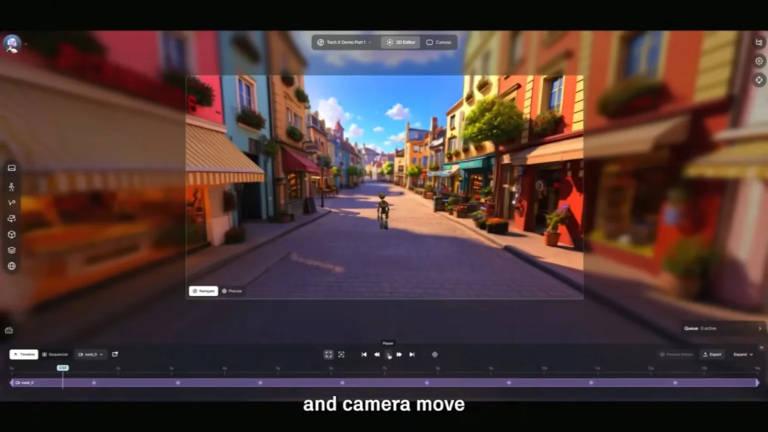Jump to end of timeline
The width and height of the screenshot is (768, 432).
click(x=412, y=355)
